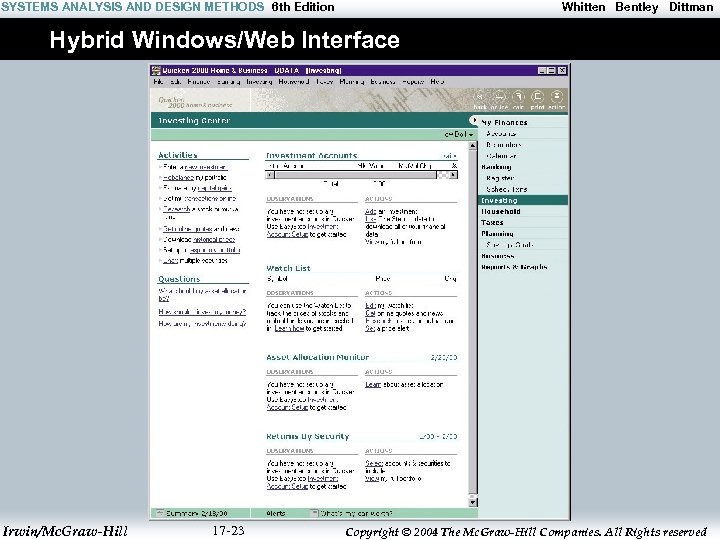
Task: Open the Banking menu
Action: click(x=228, y=82)
